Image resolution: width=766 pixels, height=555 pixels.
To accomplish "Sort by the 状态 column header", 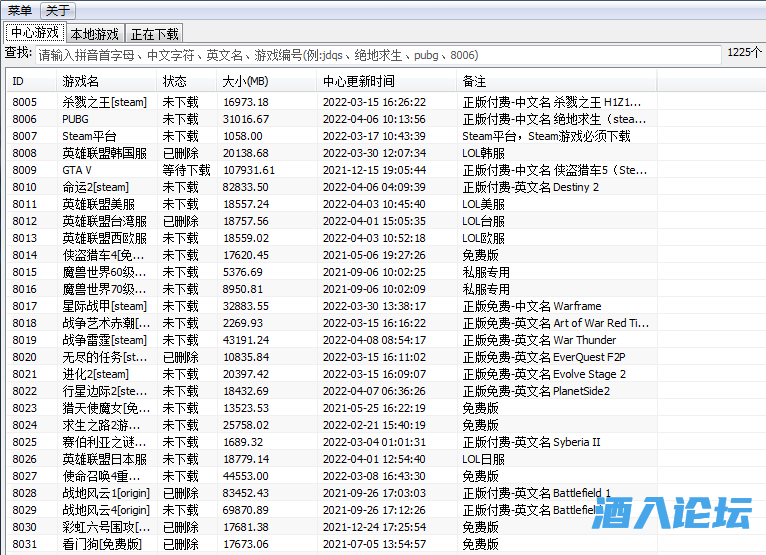I will click(x=187, y=82).
